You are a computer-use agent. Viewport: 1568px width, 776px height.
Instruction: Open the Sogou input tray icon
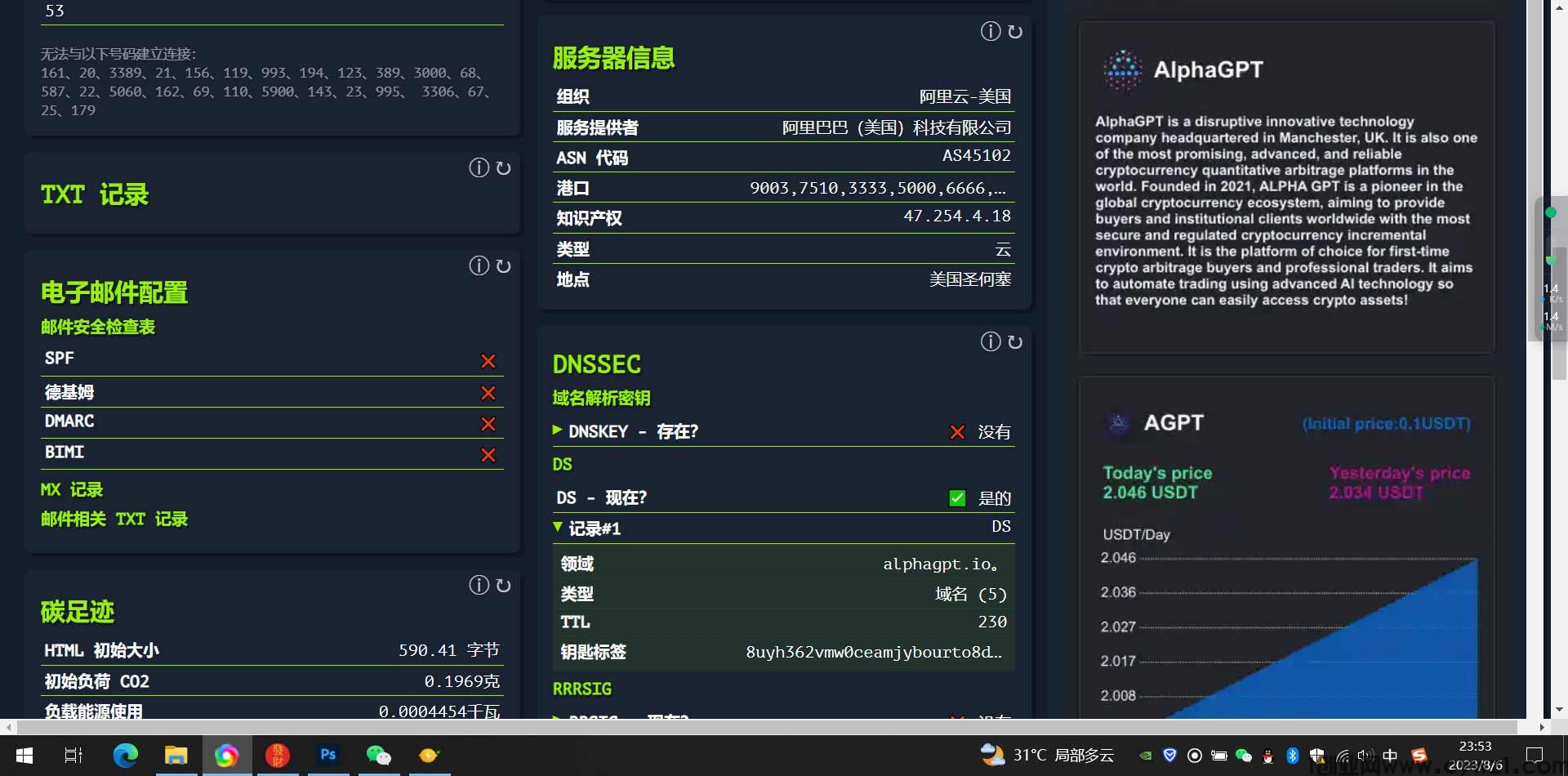(x=1419, y=756)
